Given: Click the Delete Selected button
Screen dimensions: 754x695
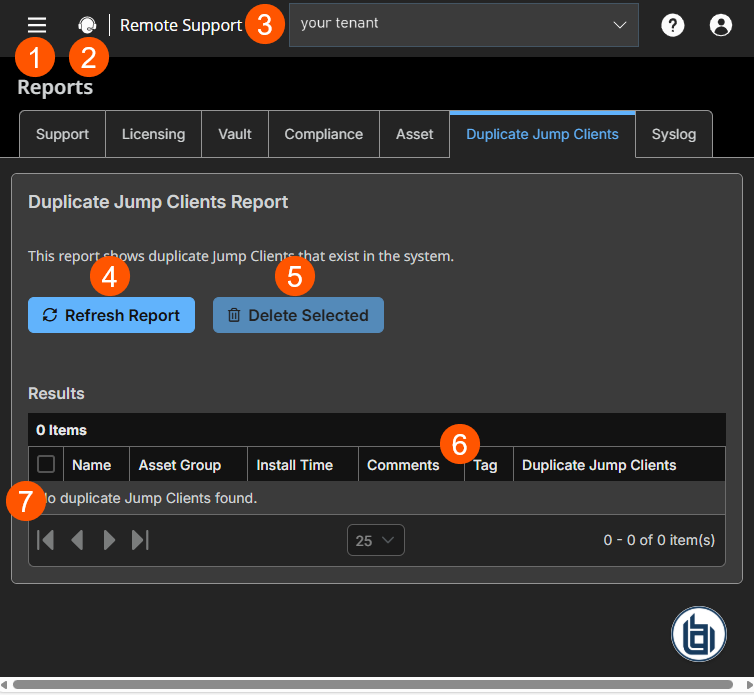Looking at the screenshot, I should [298, 315].
